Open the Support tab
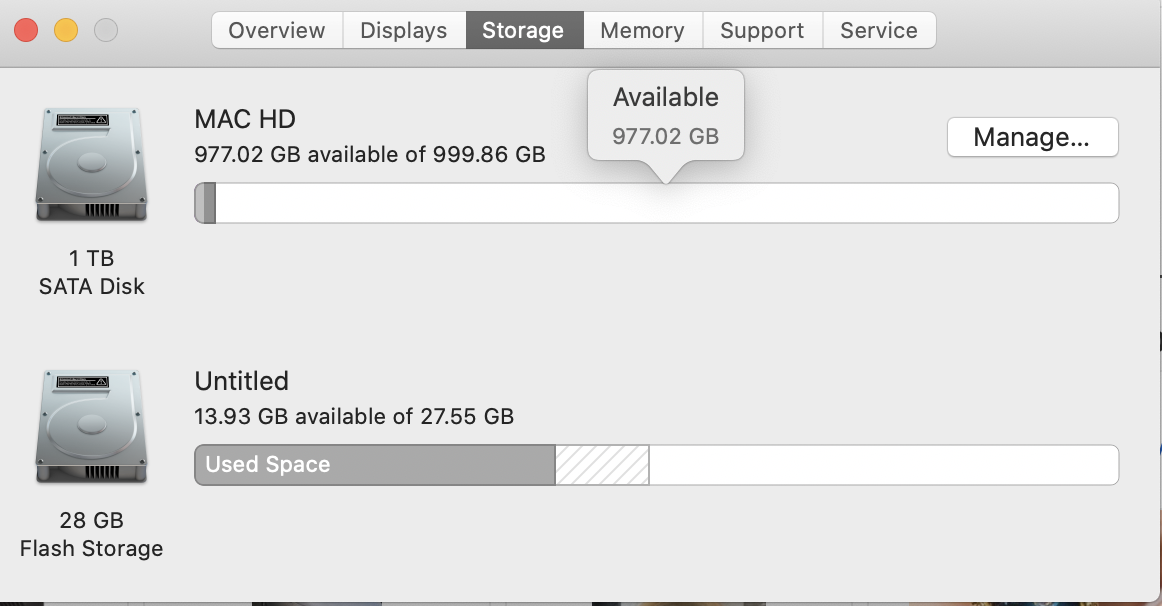Viewport: 1162px width, 606px height. pos(762,30)
